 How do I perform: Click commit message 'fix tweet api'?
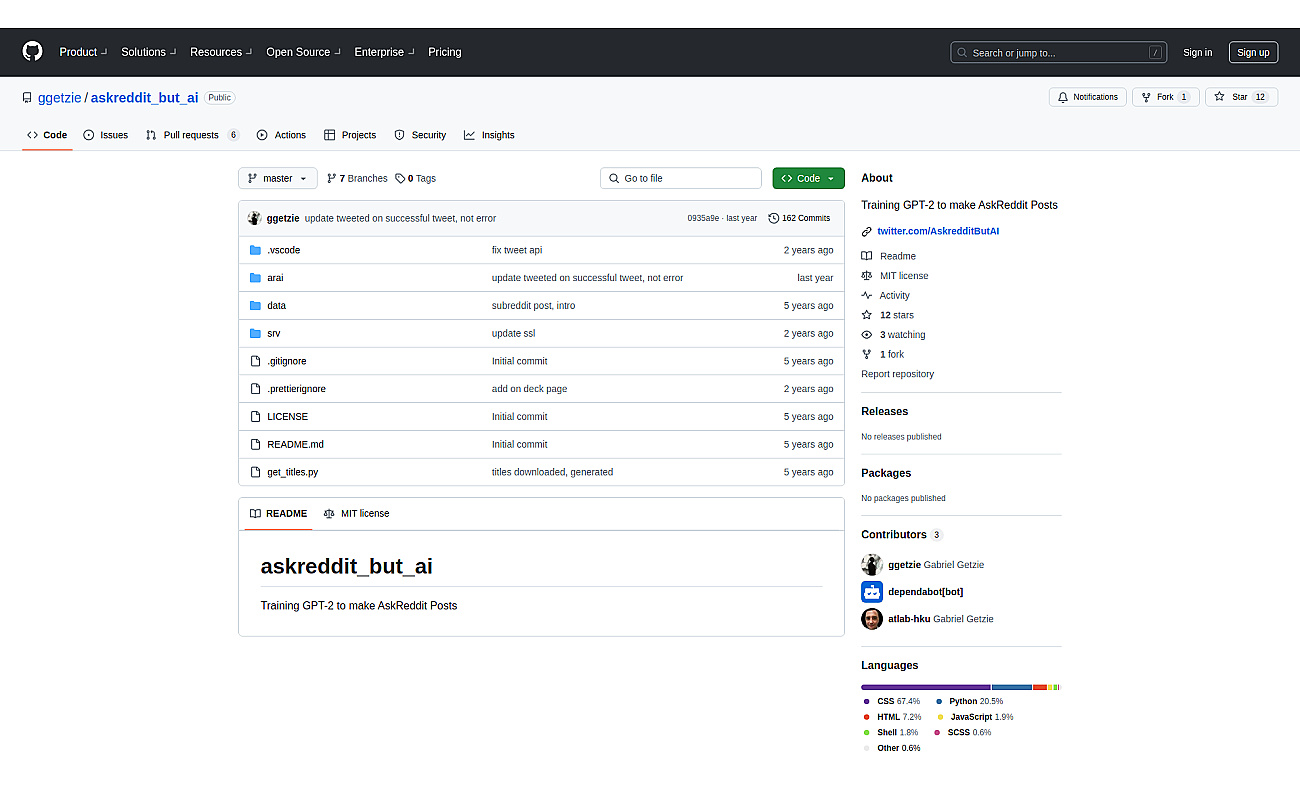click(x=517, y=250)
